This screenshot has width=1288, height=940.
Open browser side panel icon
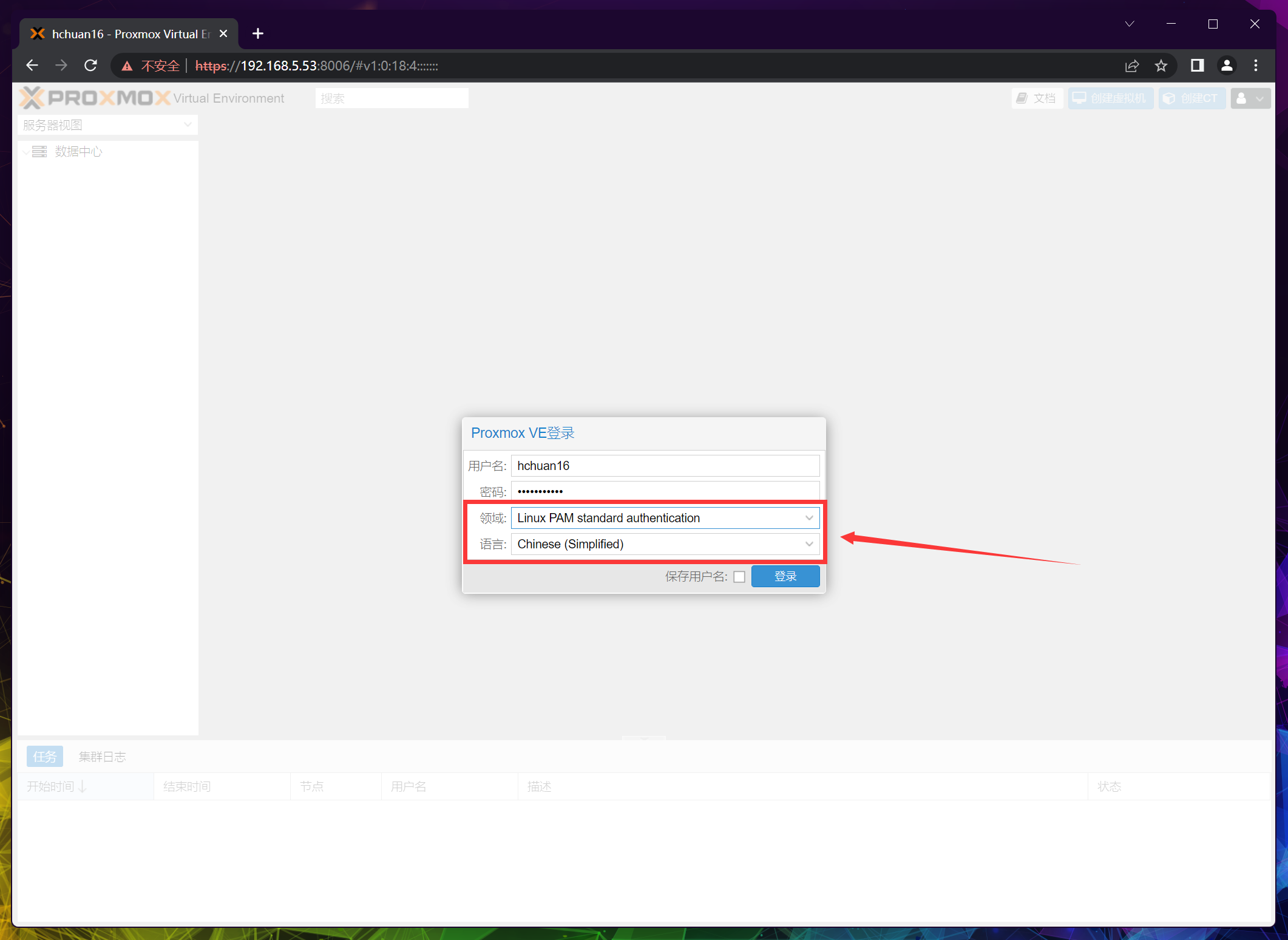tap(1197, 66)
